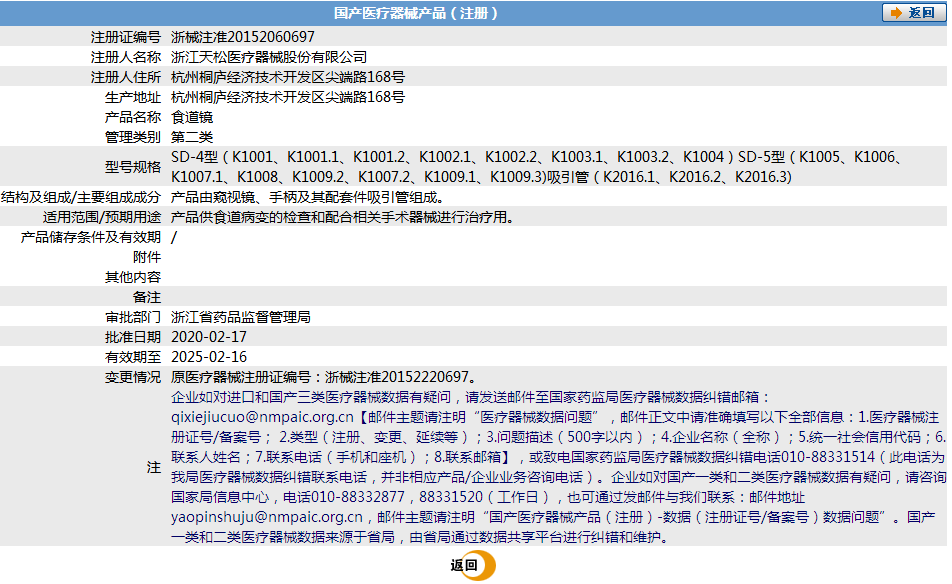
Task: Select registration number 浙械注准20152060697
Action: click(x=243, y=37)
